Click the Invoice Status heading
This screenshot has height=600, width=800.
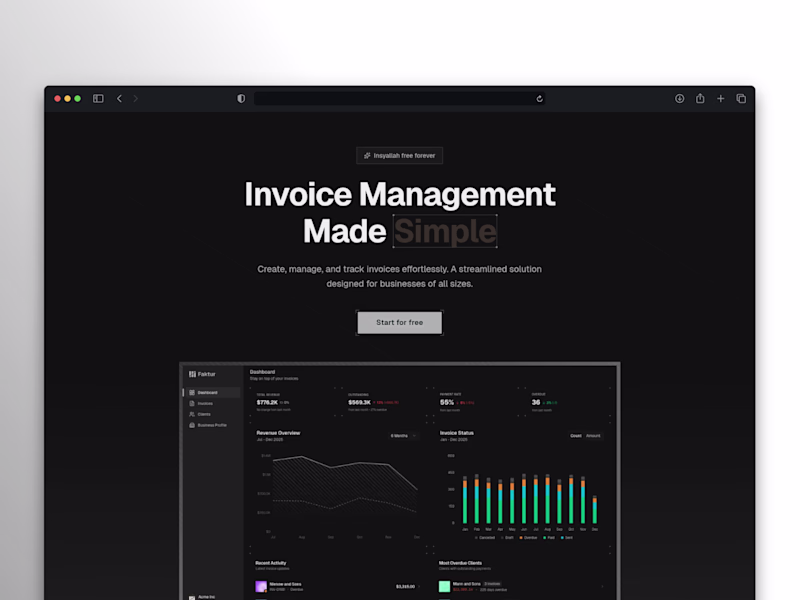click(x=457, y=433)
